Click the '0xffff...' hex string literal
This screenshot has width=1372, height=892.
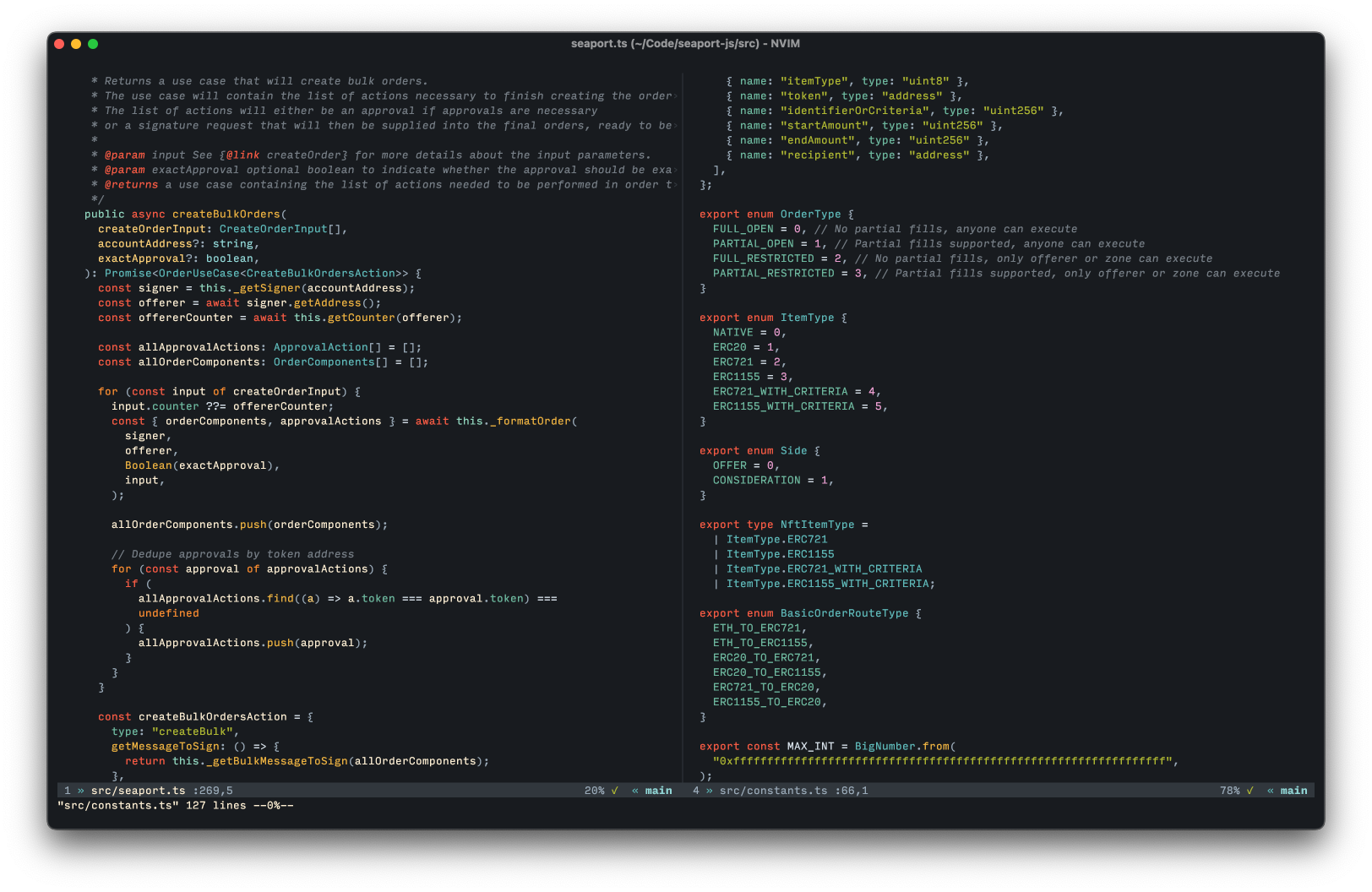[943, 761]
